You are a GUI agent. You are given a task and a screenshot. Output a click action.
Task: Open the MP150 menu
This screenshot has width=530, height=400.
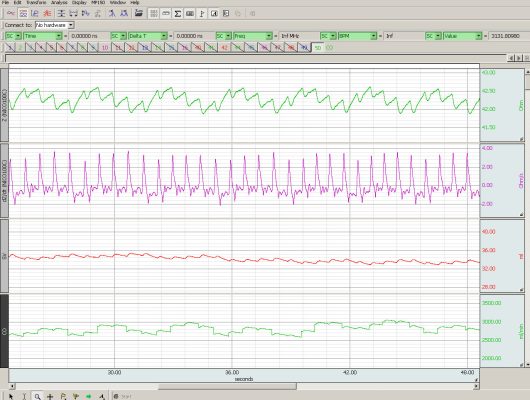click(98, 2)
